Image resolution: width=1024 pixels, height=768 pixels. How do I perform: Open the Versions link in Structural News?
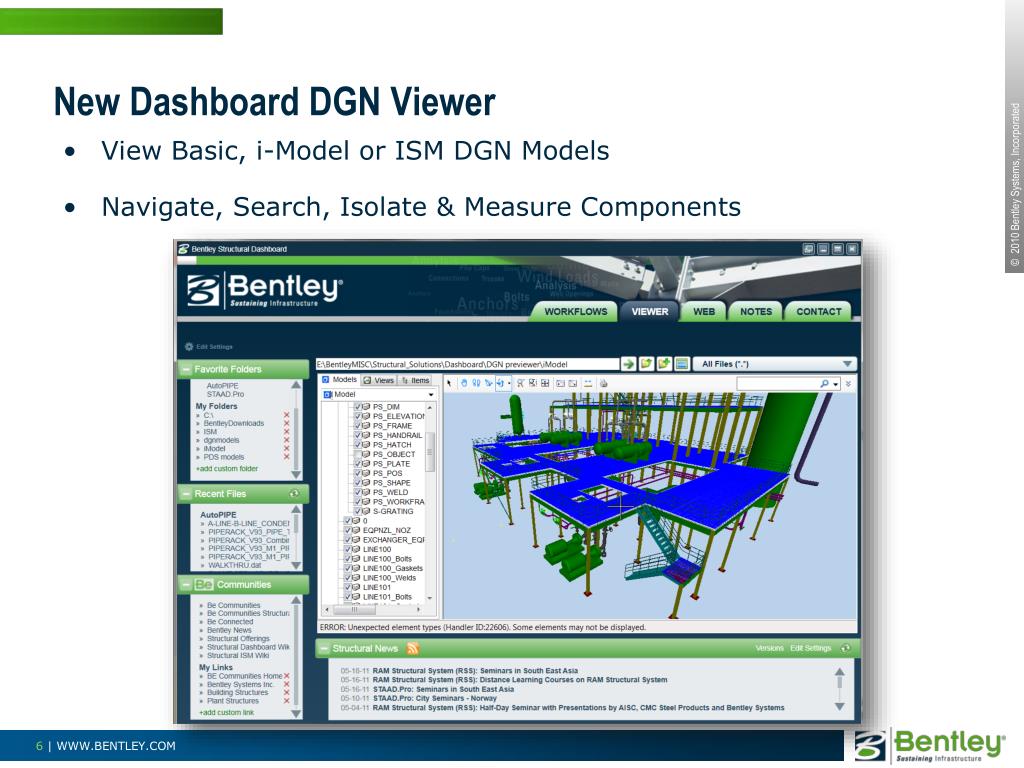(x=769, y=648)
